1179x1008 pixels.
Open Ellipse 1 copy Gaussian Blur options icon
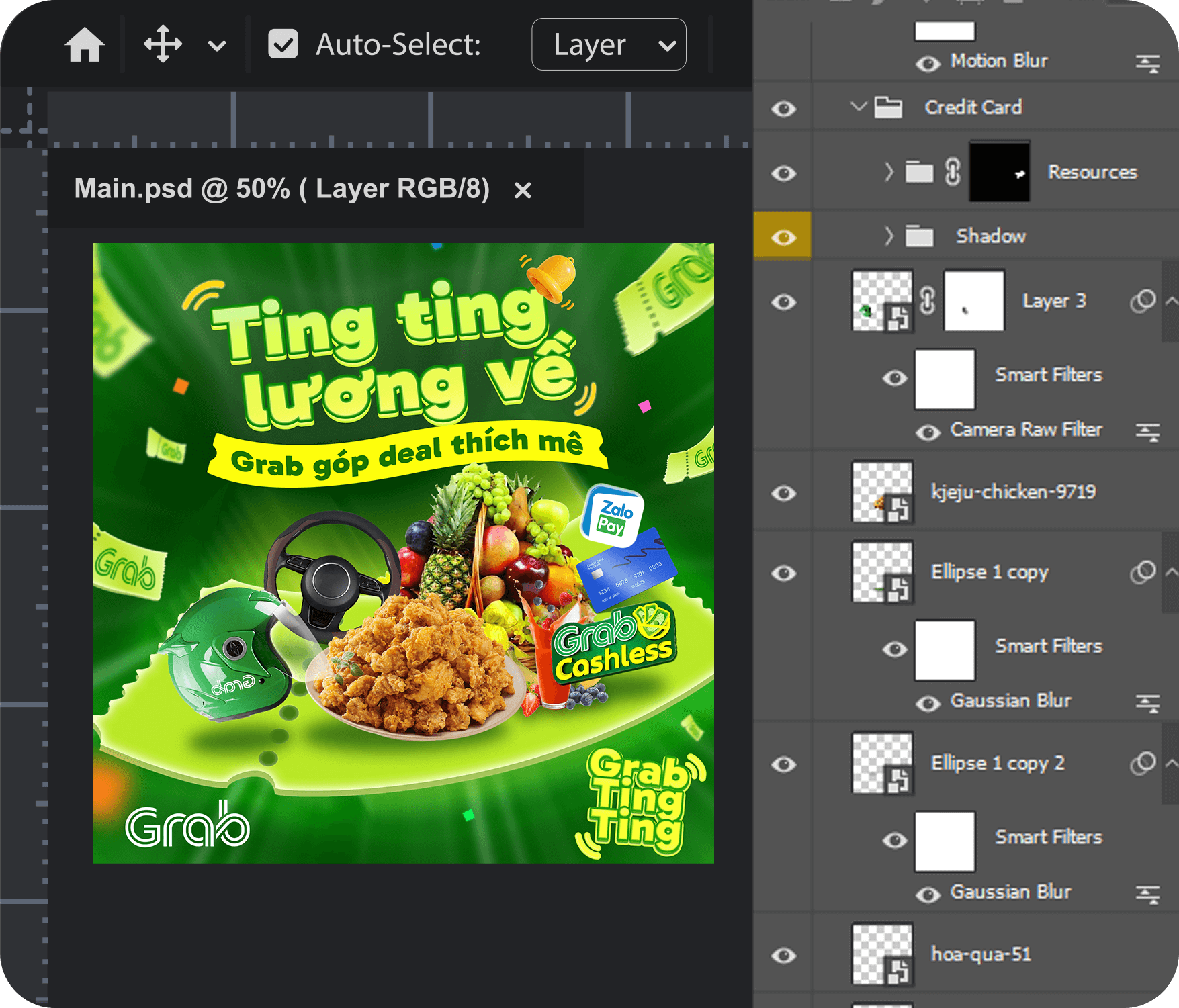click(x=1147, y=703)
